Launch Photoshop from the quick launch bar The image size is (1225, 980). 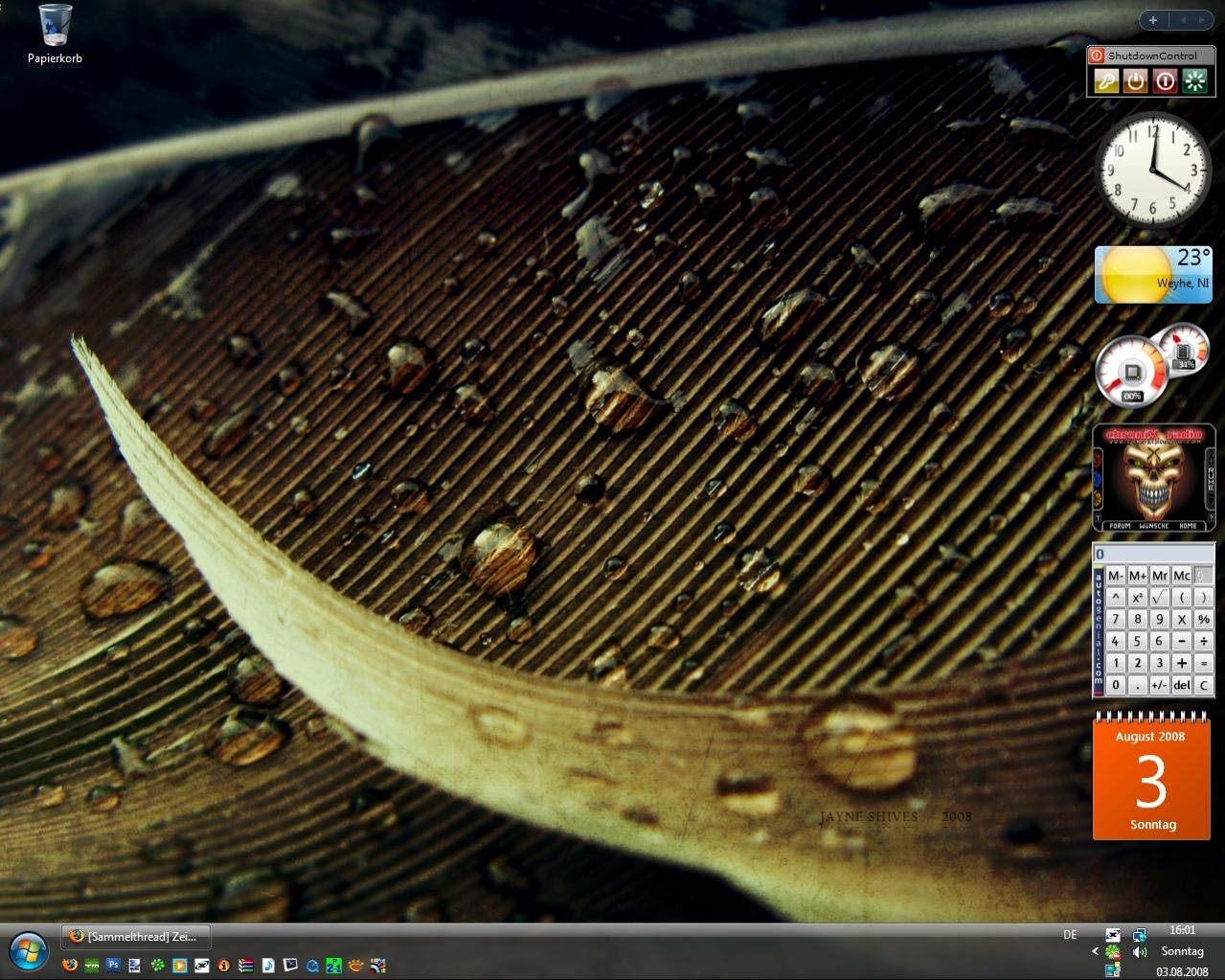pos(113,965)
